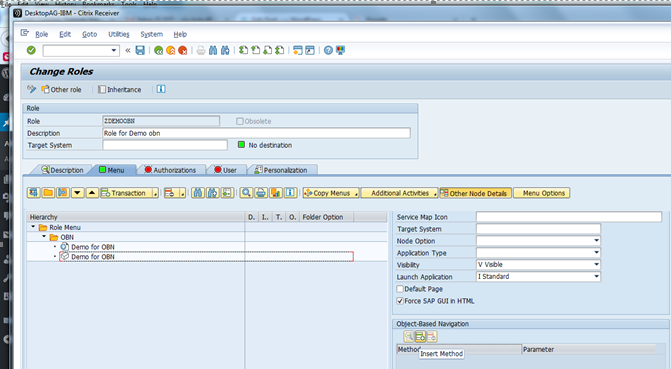Click the Generate Shortcut icon
Image resolution: width=671 pixels, height=369 pixels.
tap(310, 51)
